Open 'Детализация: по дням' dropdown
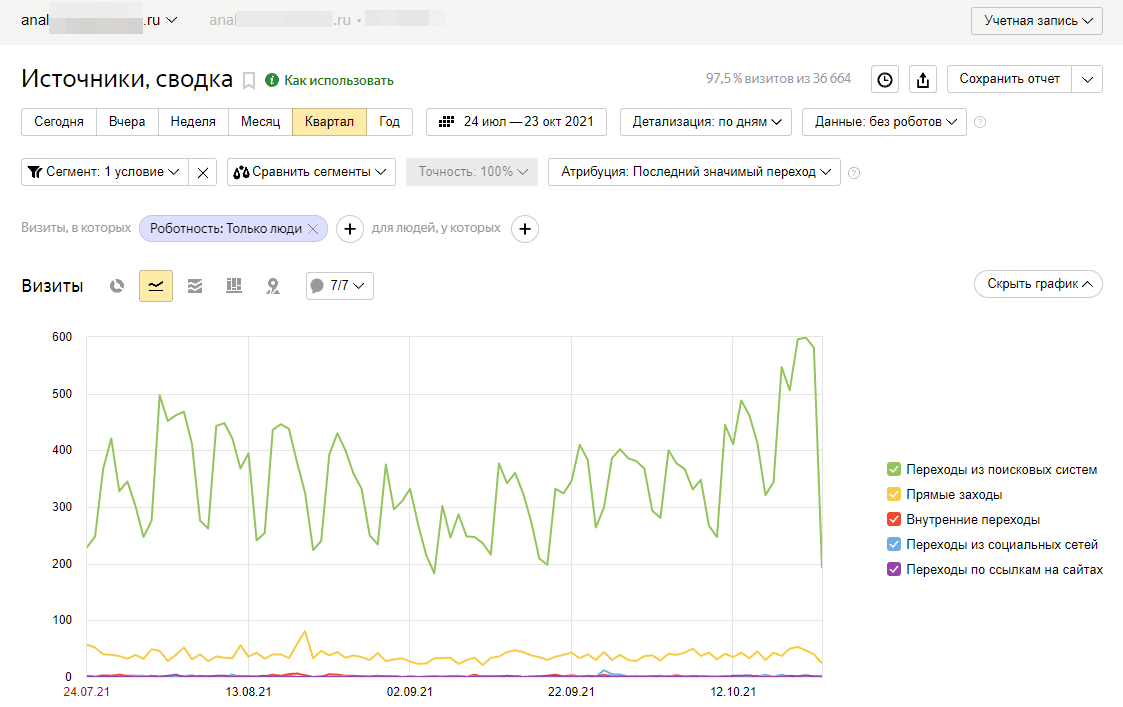Viewport: 1123px width, 707px height. coord(706,122)
